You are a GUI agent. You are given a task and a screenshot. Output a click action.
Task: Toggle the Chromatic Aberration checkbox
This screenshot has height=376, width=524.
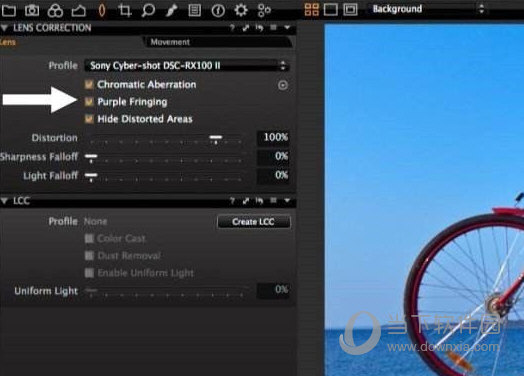tap(89, 85)
